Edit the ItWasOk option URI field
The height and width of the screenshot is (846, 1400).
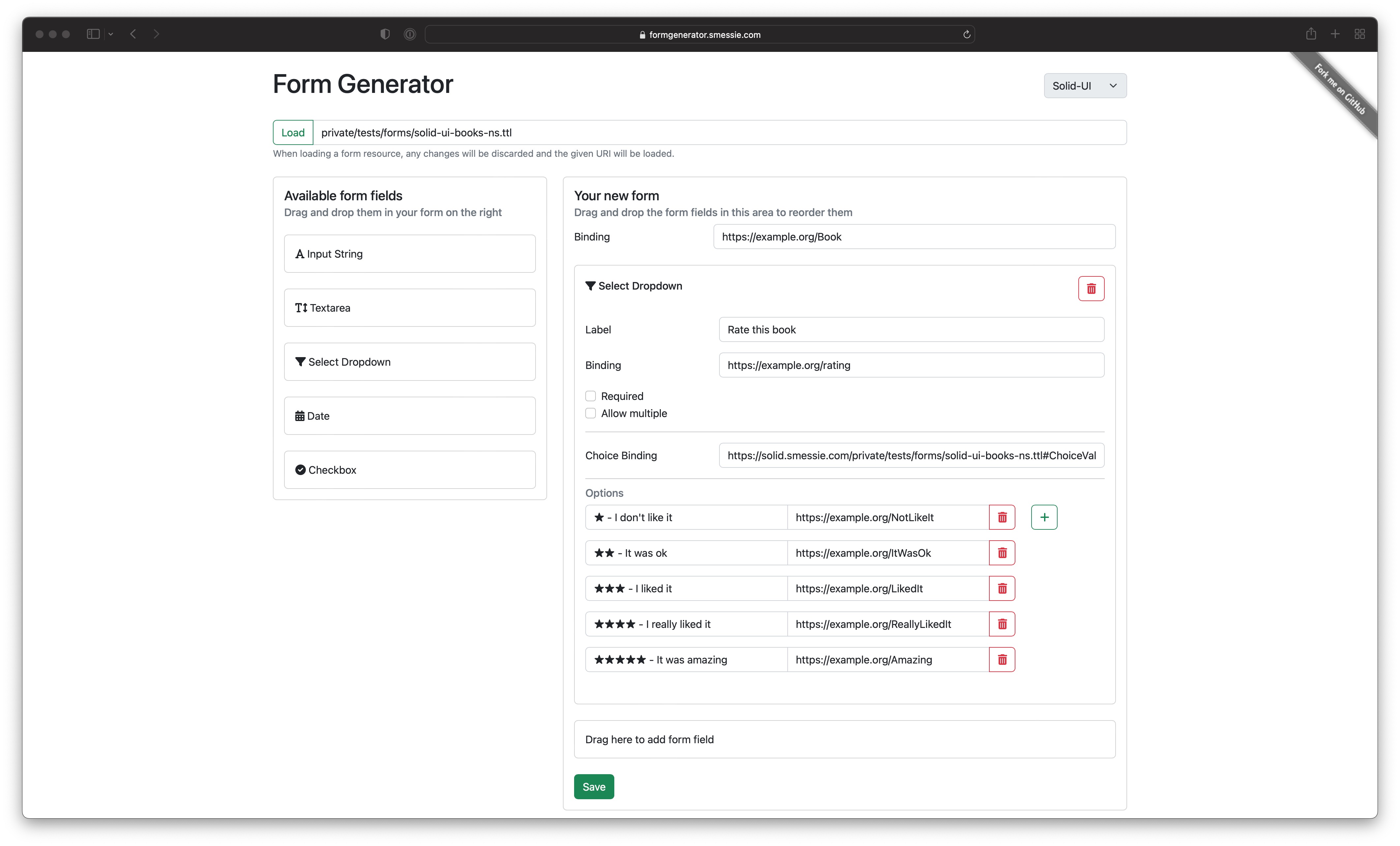(888, 553)
